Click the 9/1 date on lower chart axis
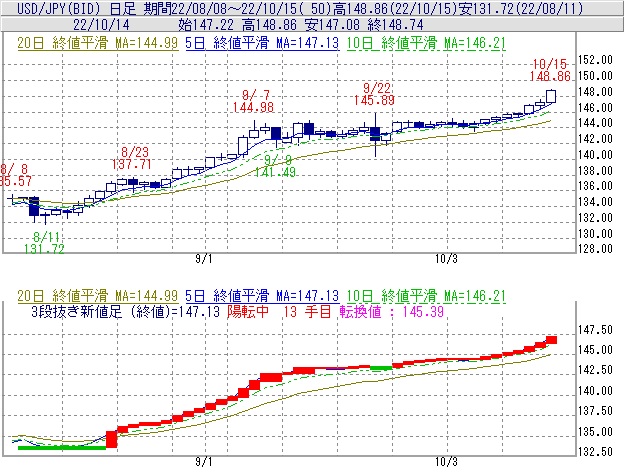 coord(204,462)
